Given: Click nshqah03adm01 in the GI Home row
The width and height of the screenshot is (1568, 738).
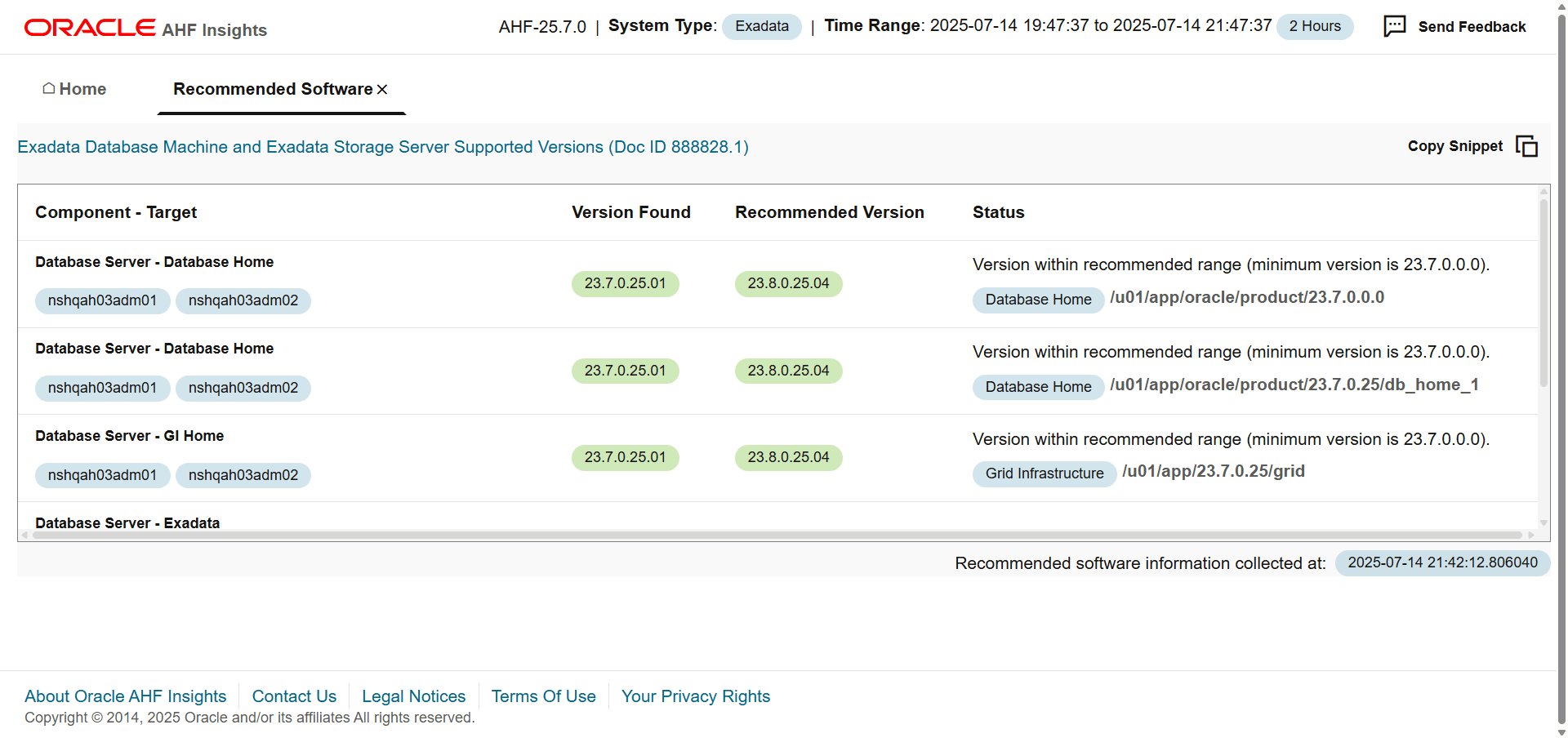Looking at the screenshot, I should pos(102,475).
